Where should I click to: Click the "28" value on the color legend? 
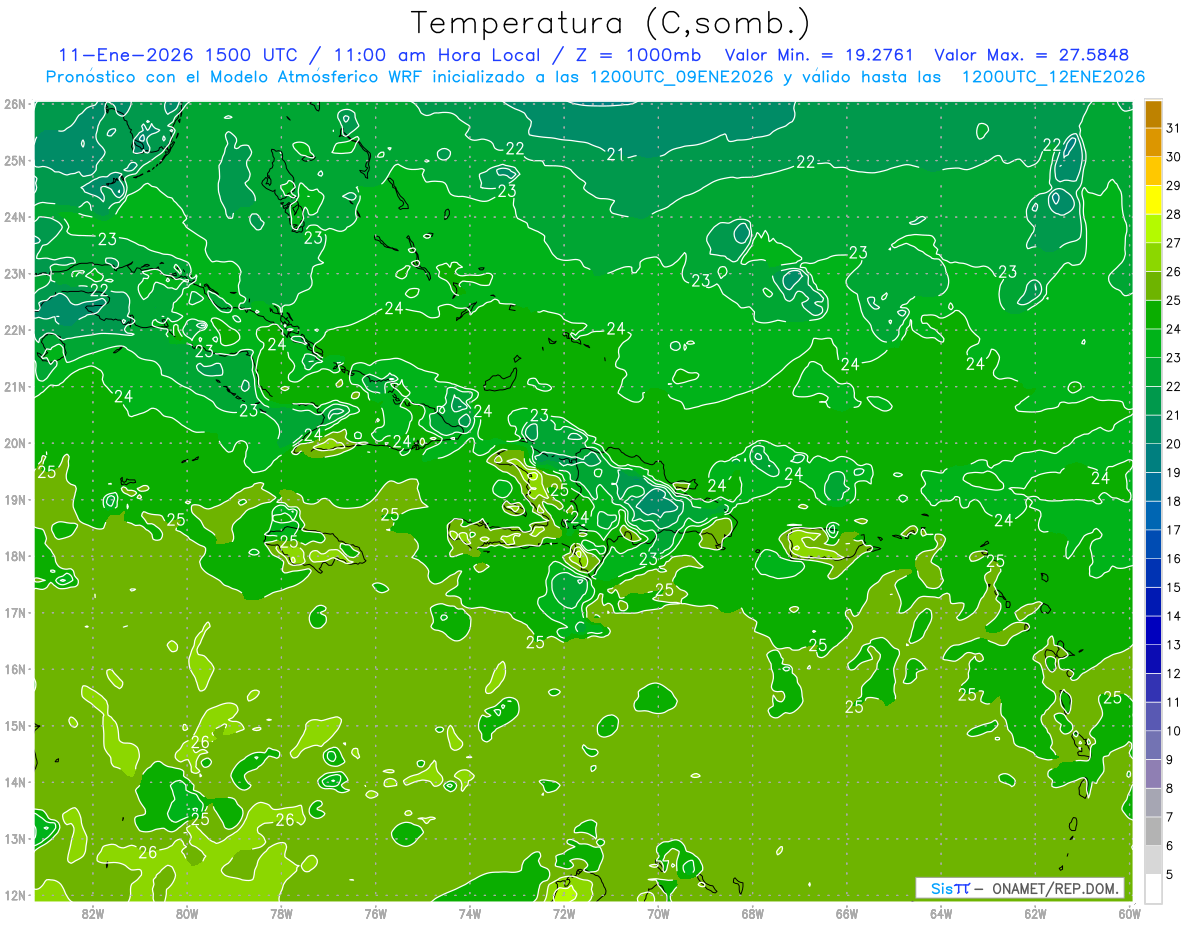pos(1174,214)
